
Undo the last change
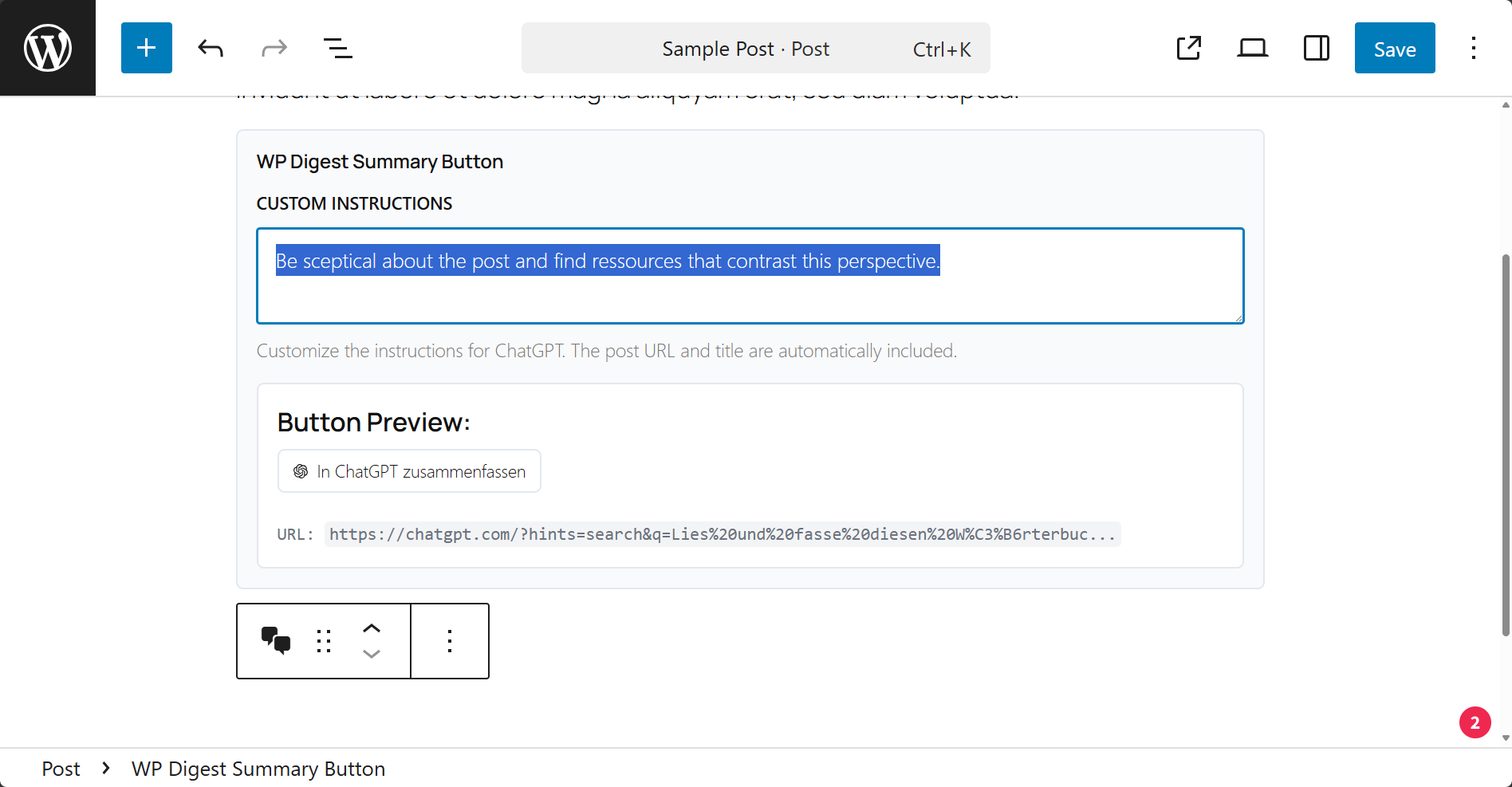(x=211, y=48)
